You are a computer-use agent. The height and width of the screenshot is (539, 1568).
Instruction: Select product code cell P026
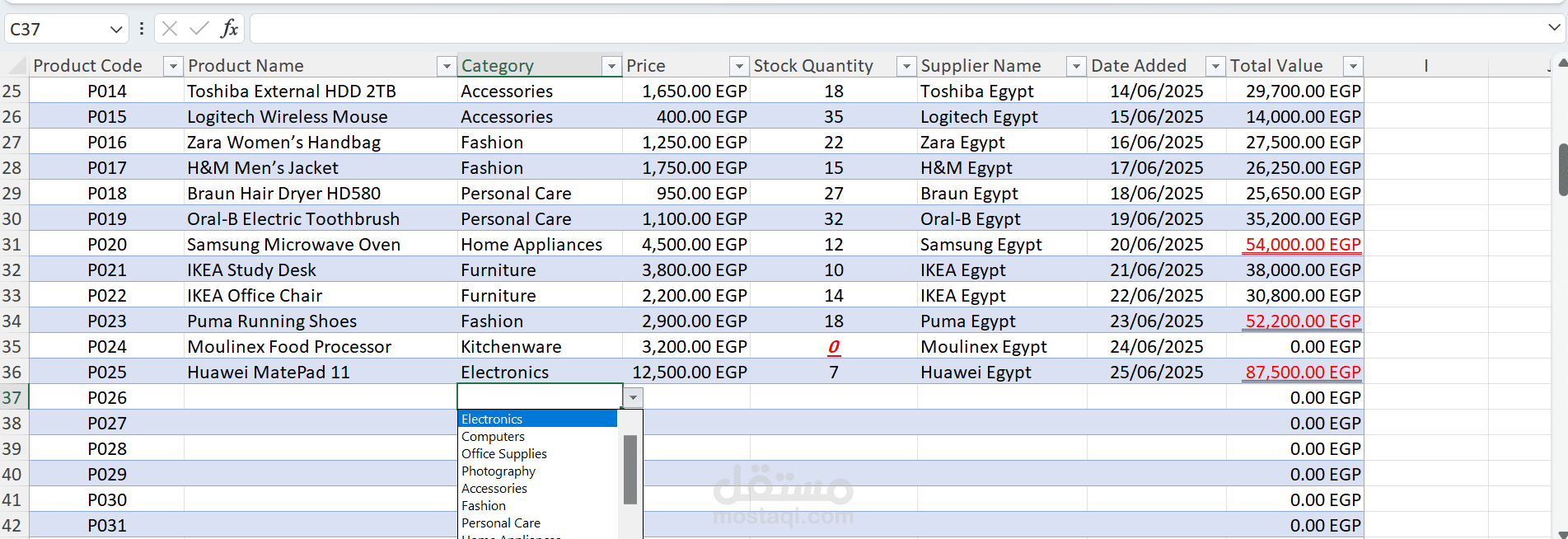click(107, 398)
